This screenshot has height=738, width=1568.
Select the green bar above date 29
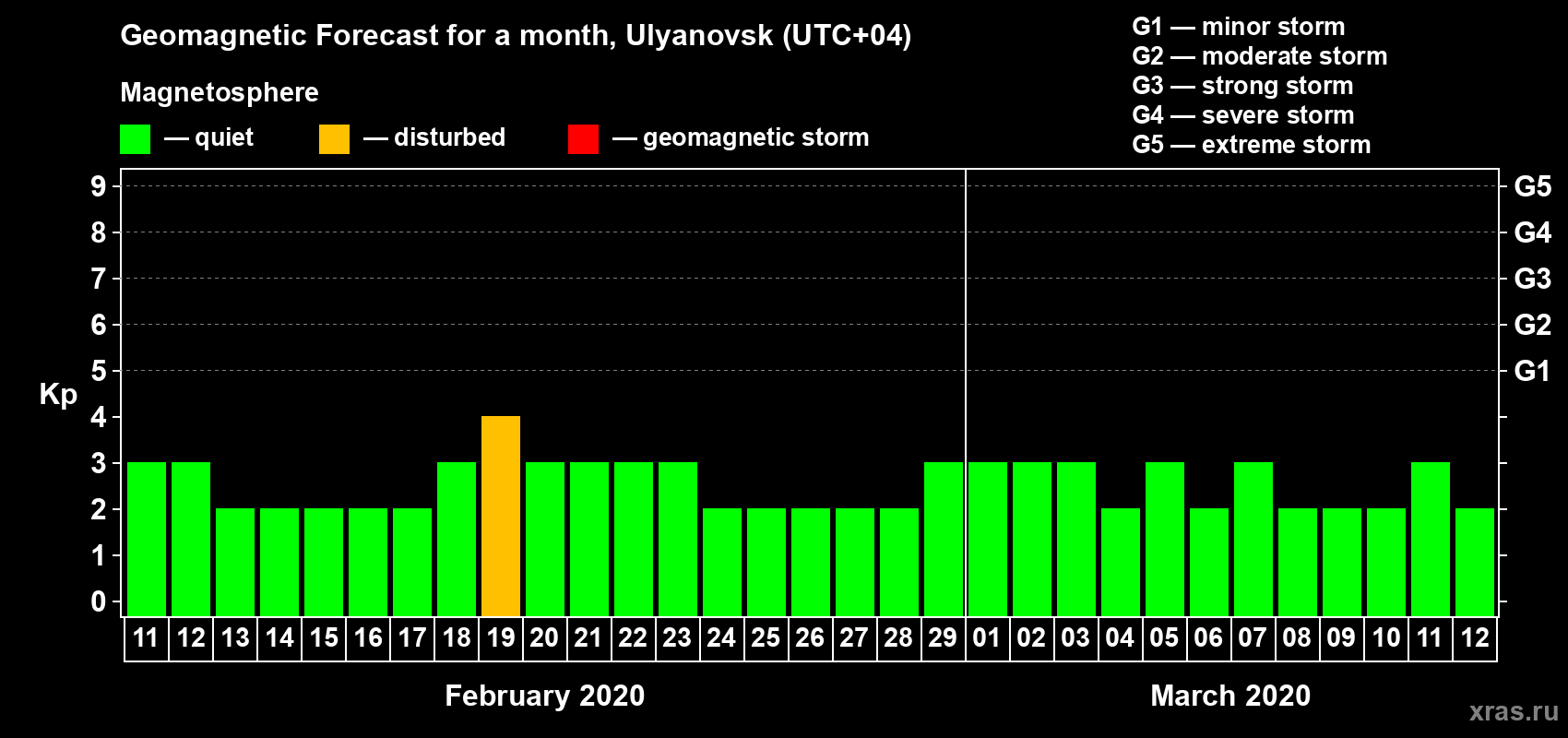pos(944,540)
